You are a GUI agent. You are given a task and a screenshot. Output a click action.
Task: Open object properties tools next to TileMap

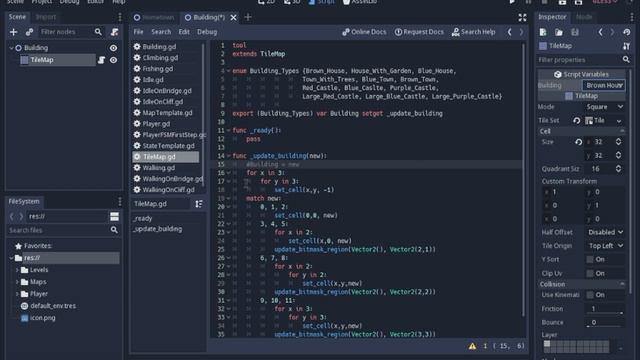pyautogui.click(x=626, y=46)
